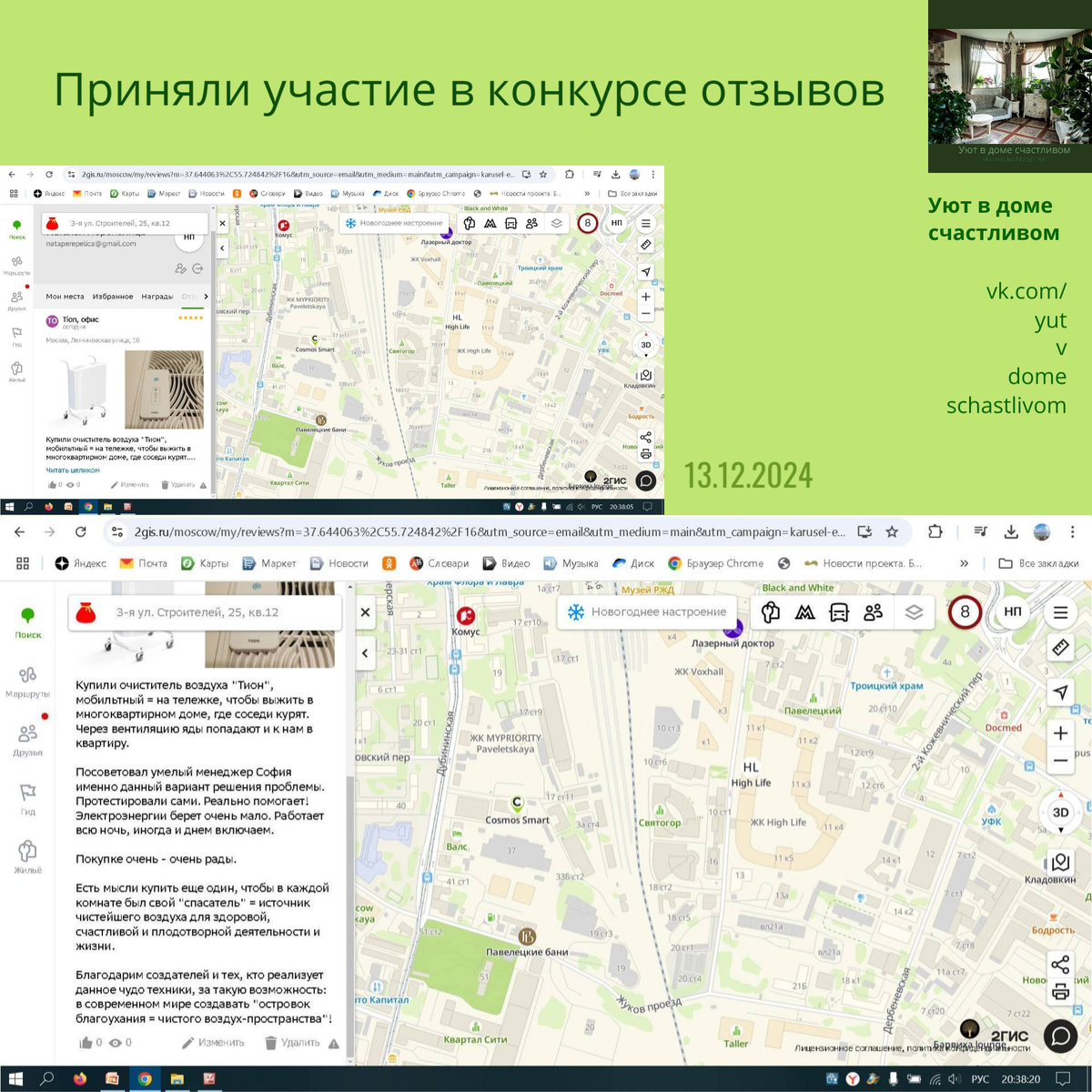This screenshot has width=1092, height=1092.
Task: Click the friends-on-map icon in lower map toolbar
Action: (x=874, y=612)
